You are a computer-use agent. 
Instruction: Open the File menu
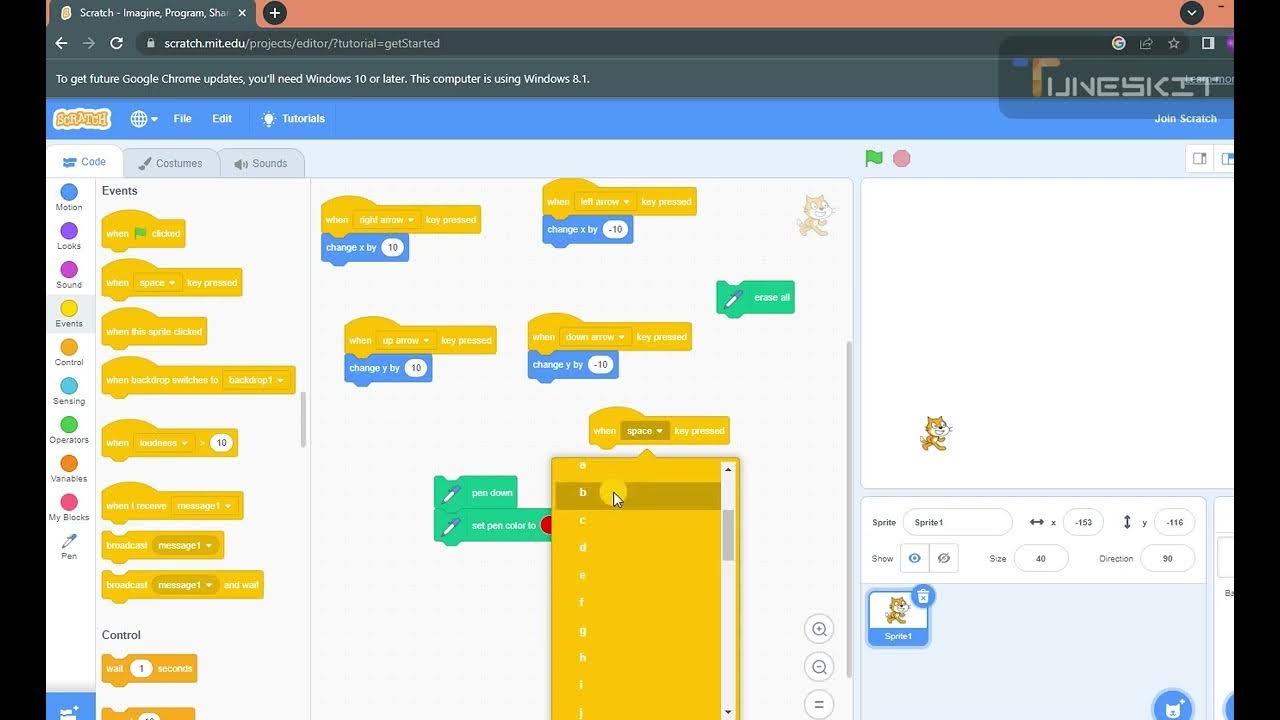182,118
